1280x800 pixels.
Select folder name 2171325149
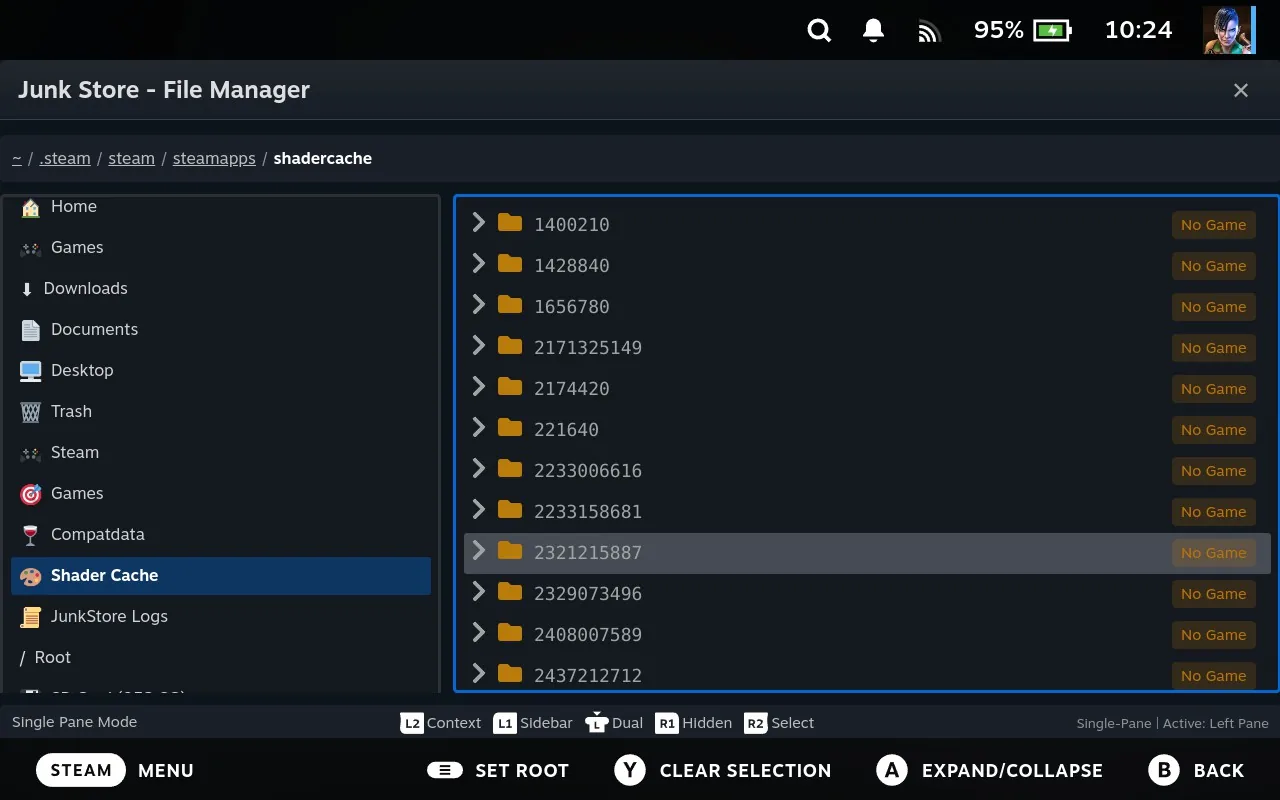point(588,348)
